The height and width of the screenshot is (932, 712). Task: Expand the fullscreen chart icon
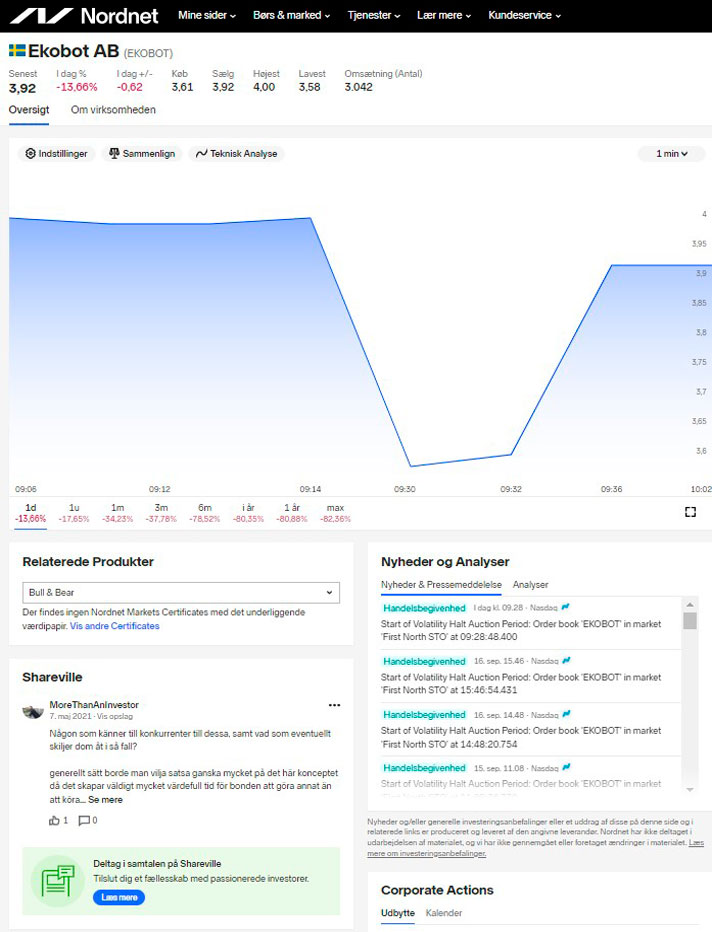(690, 512)
